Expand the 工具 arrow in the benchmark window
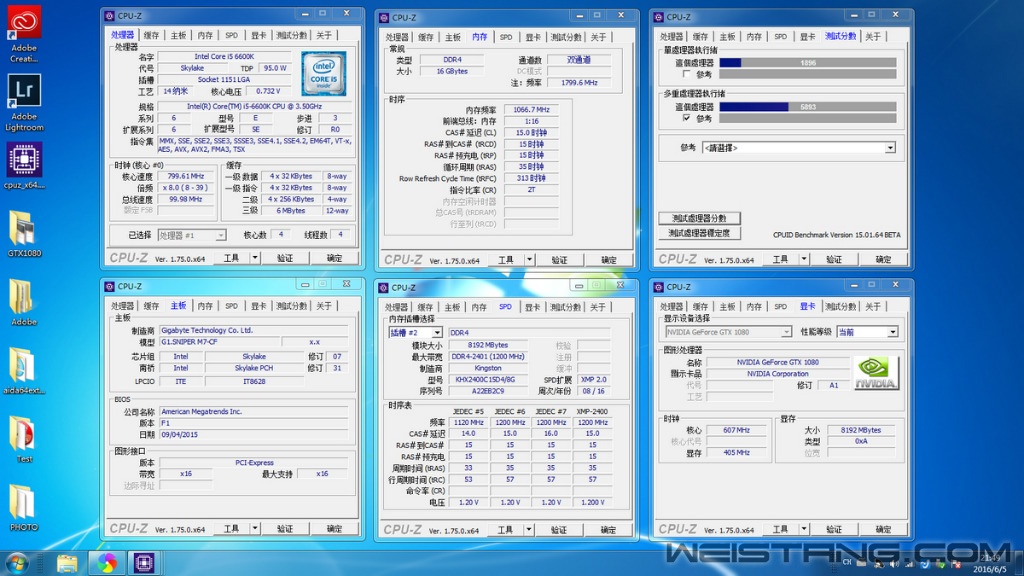This screenshot has width=1024, height=576. [x=804, y=259]
